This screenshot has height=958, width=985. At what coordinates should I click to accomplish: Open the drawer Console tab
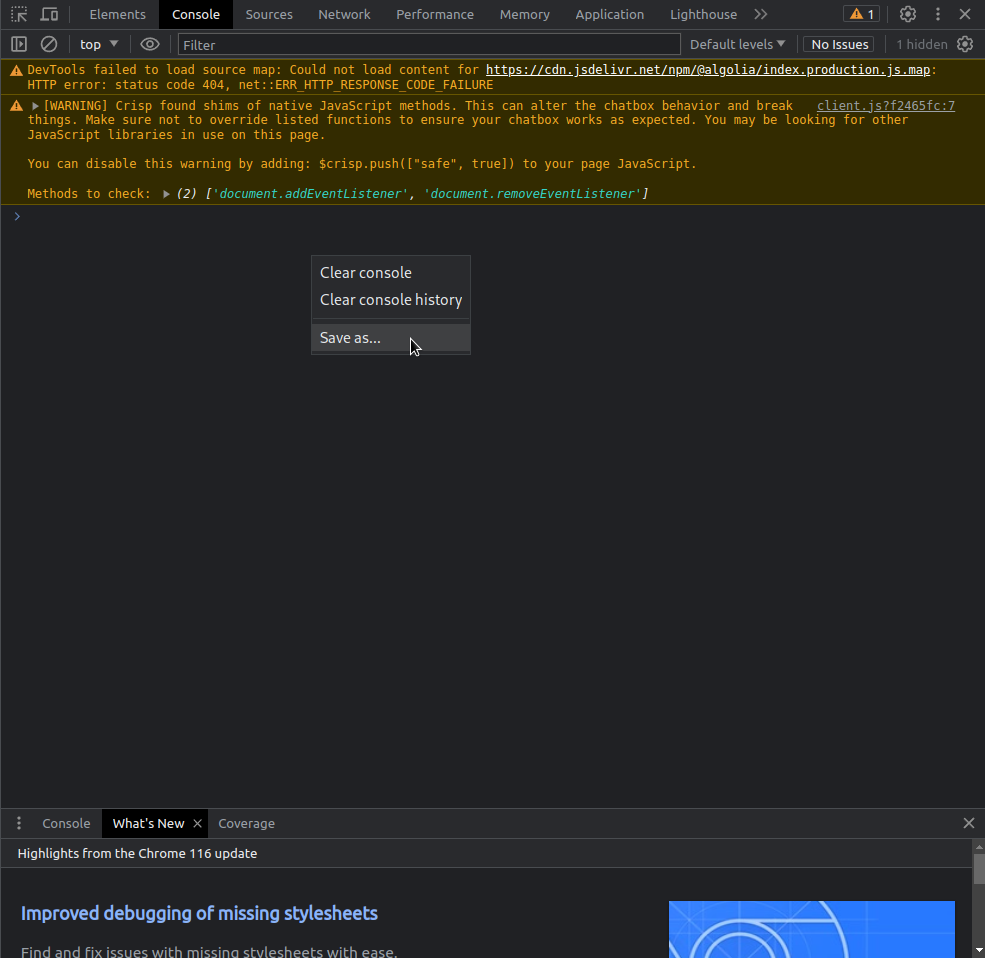(66, 823)
